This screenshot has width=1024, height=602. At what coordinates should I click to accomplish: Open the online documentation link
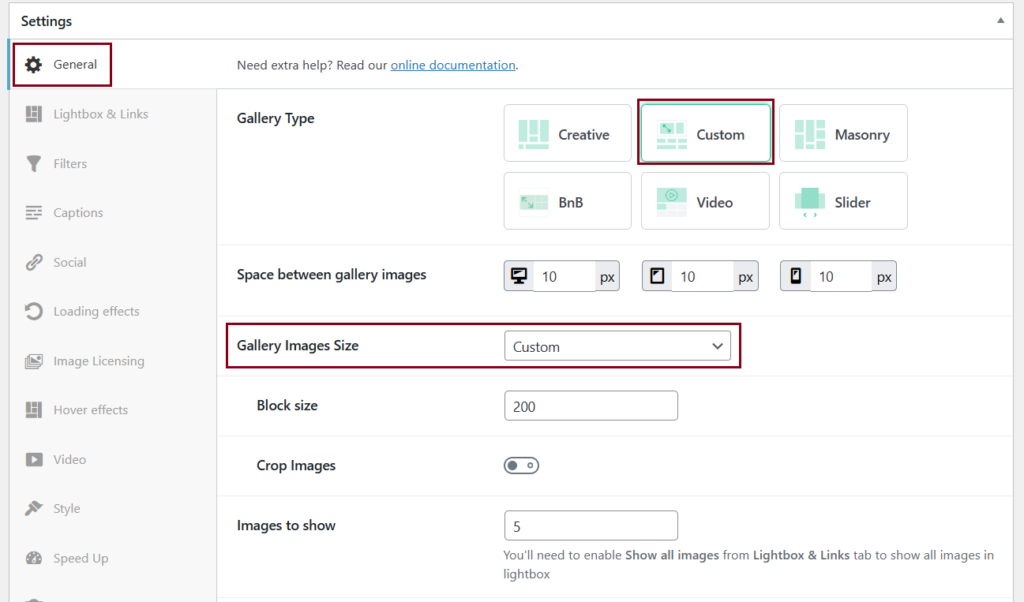pyautogui.click(x=453, y=64)
